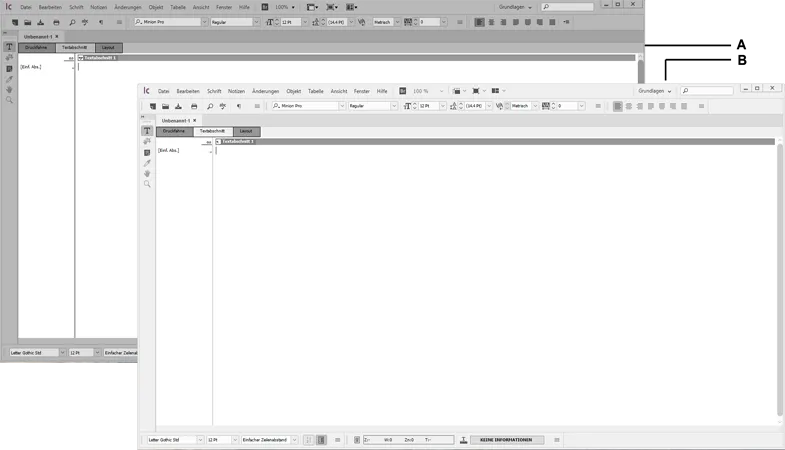Image resolution: width=785 pixels, height=450 pixels.
Task: Select the Hand tool in front window
Action: [147, 174]
